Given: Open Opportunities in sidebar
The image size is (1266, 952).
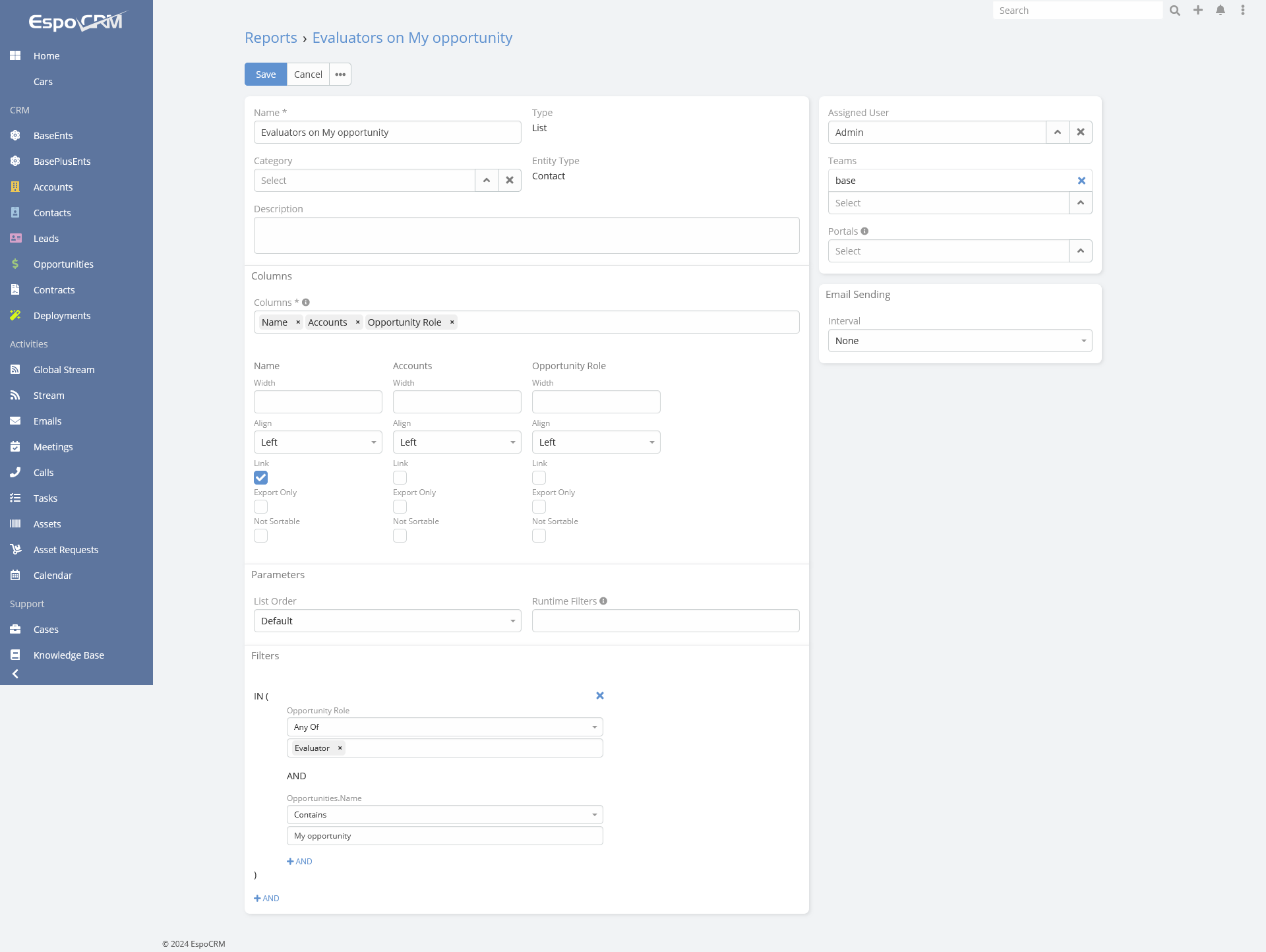Looking at the screenshot, I should (63, 264).
